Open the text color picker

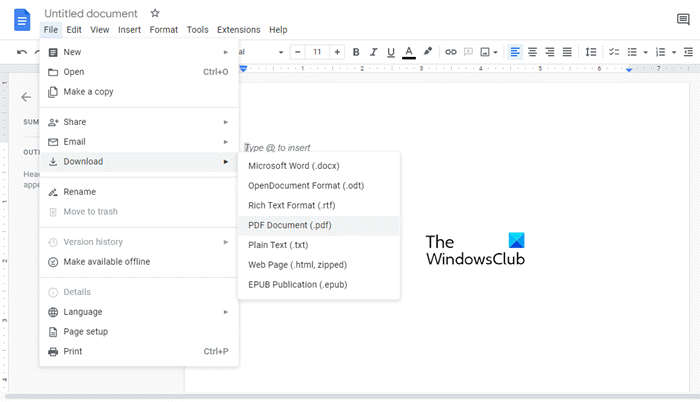[x=408, y=52]
